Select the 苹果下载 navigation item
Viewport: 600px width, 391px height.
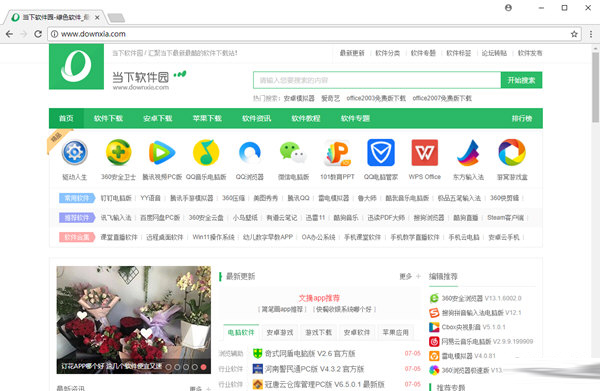point(207,118)
